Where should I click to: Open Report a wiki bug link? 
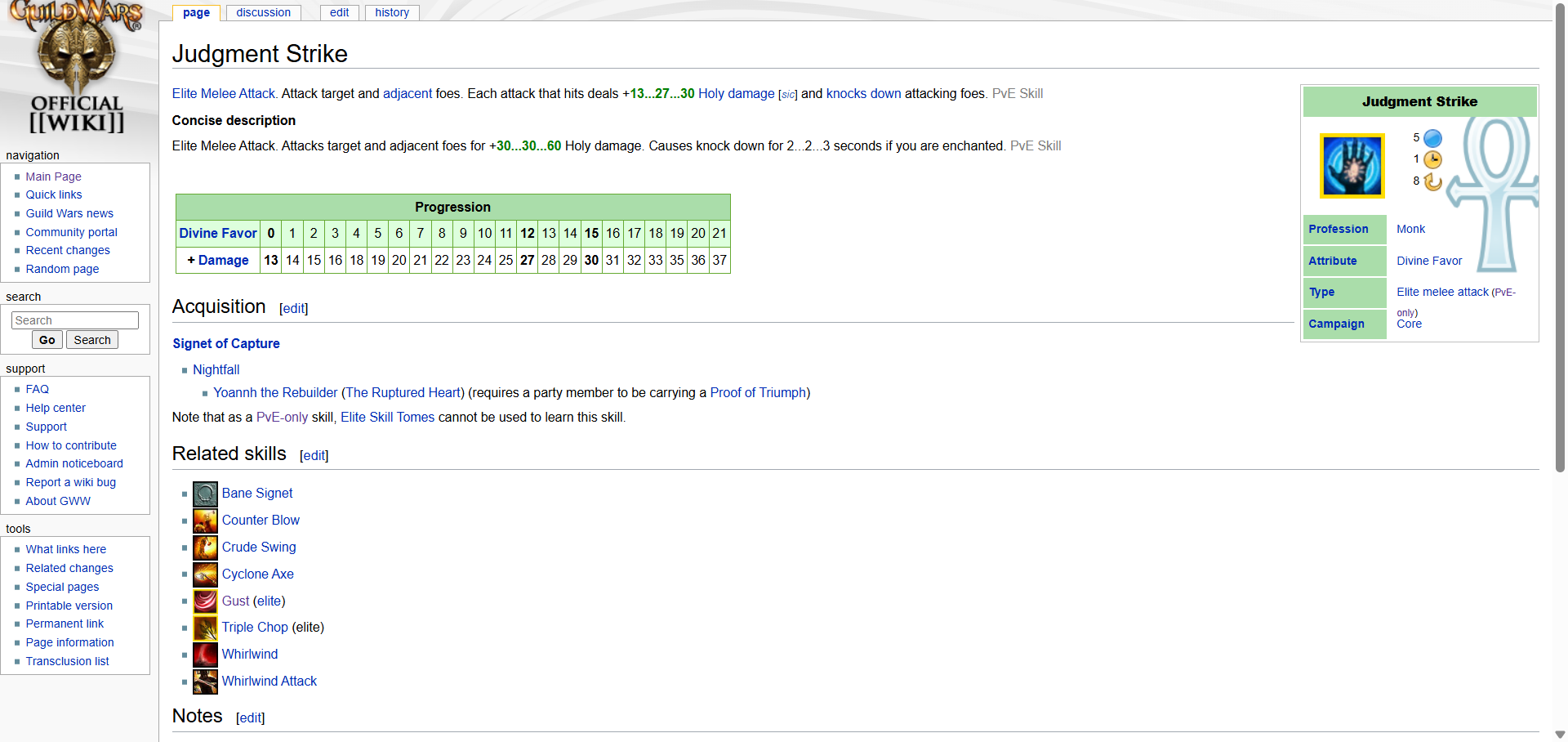tap(71, 482)
